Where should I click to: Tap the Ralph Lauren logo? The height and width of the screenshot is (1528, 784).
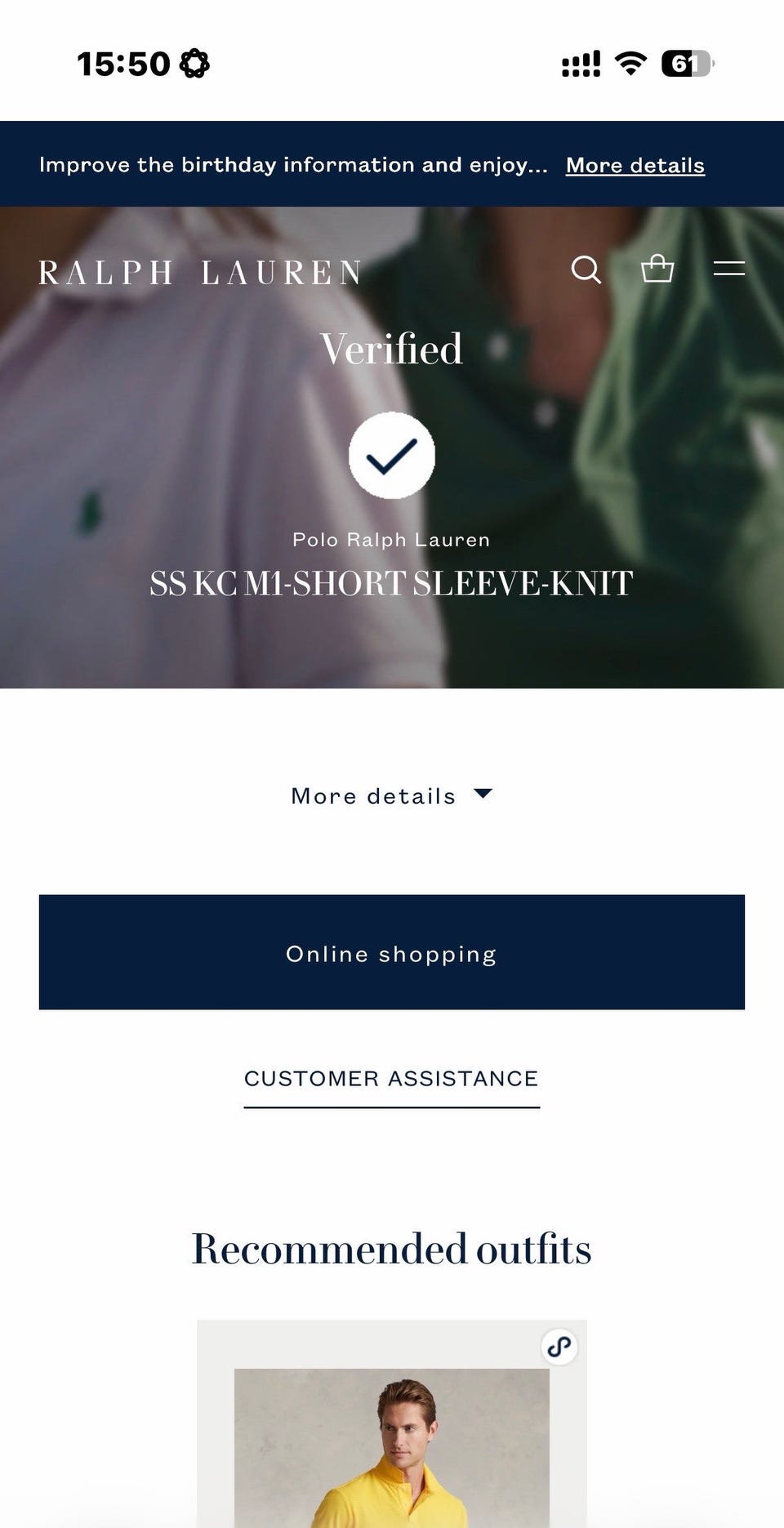click(x=200, y=273)
